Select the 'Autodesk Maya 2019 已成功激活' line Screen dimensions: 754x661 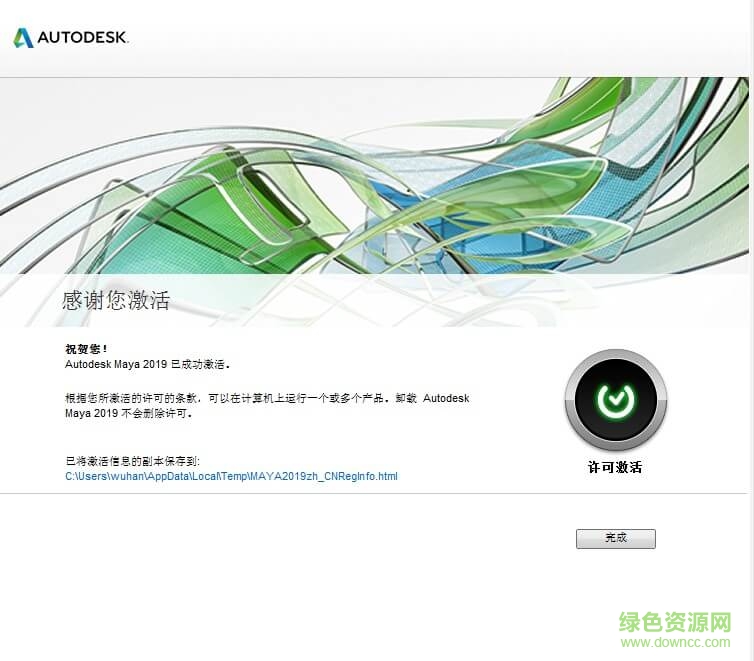pyautogui.click(x=148, y=364)
